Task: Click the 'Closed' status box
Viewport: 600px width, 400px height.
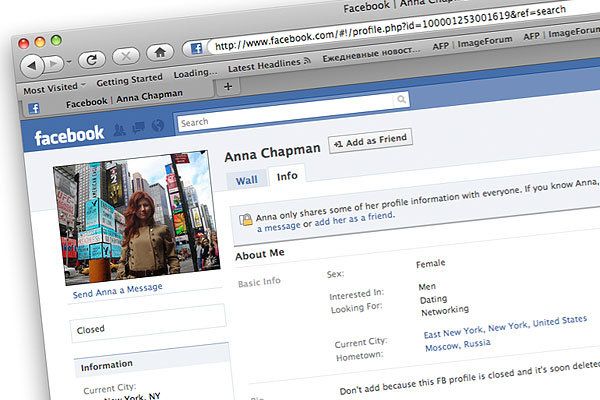Action: [x=148, y=323]
